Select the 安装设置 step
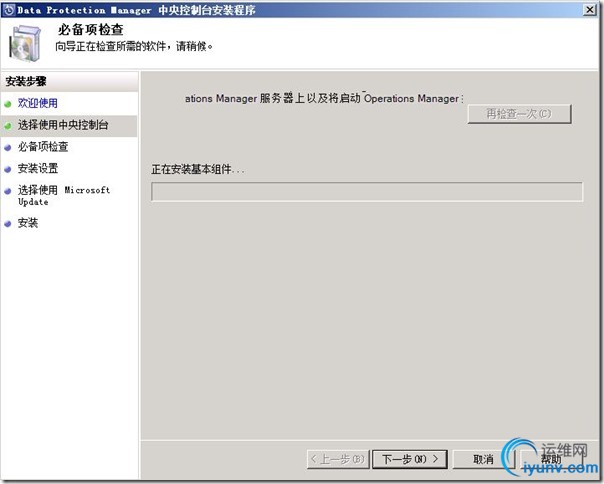The height and width of the screenshot is (484, 604). click(x=38, y=168)
